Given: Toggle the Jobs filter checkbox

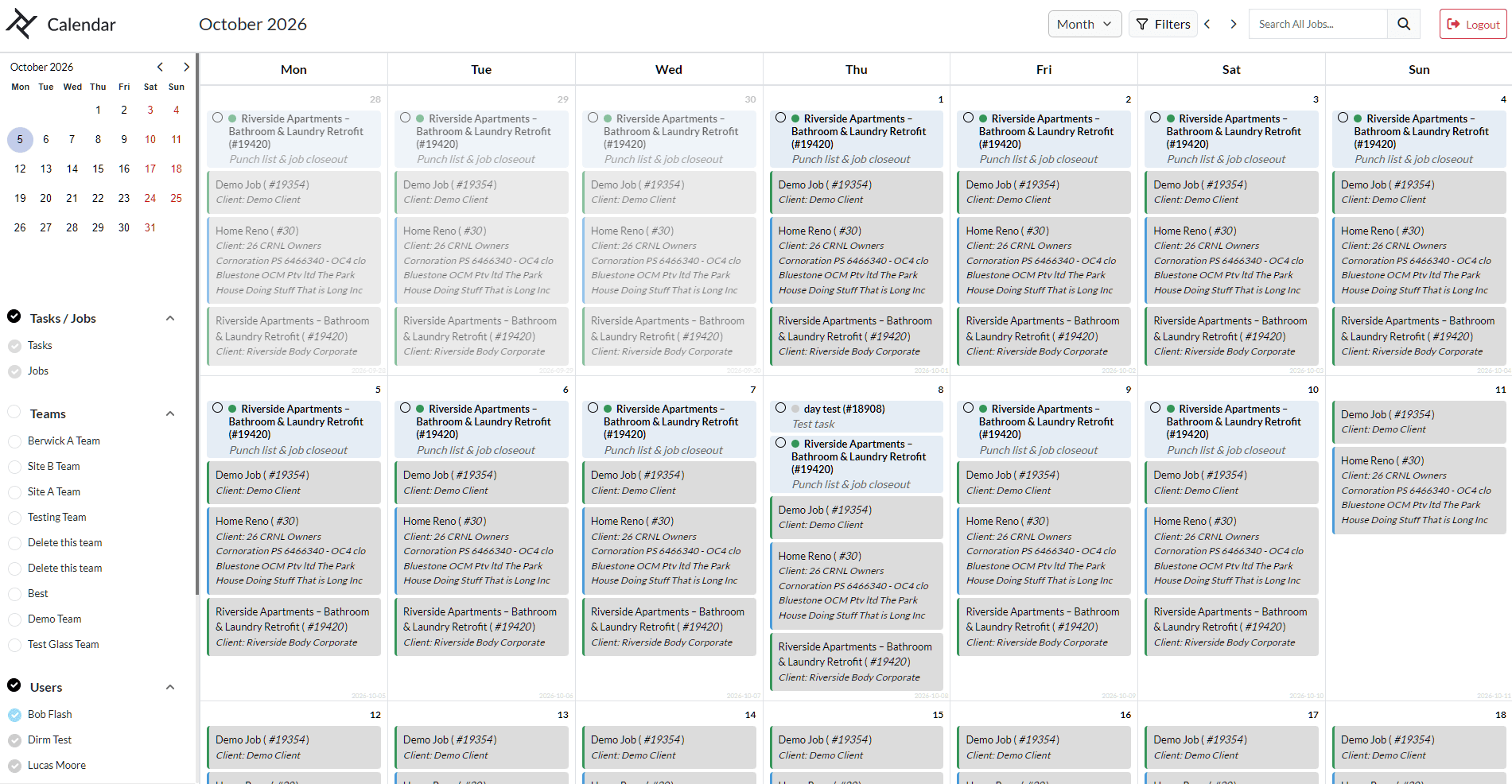Looking at the screenshot, I should coord(14,371).
